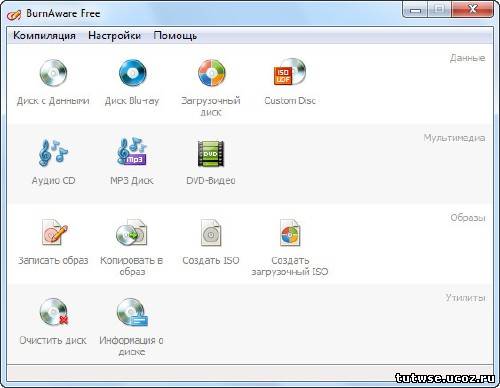Minimize the BurnAware Free window
This screenshot has height=388, width=500.
point(415,10)
